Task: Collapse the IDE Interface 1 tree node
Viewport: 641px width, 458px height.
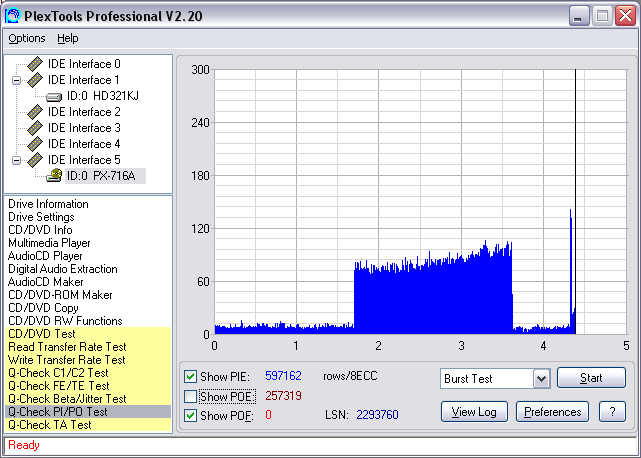Action: point(16,80)
